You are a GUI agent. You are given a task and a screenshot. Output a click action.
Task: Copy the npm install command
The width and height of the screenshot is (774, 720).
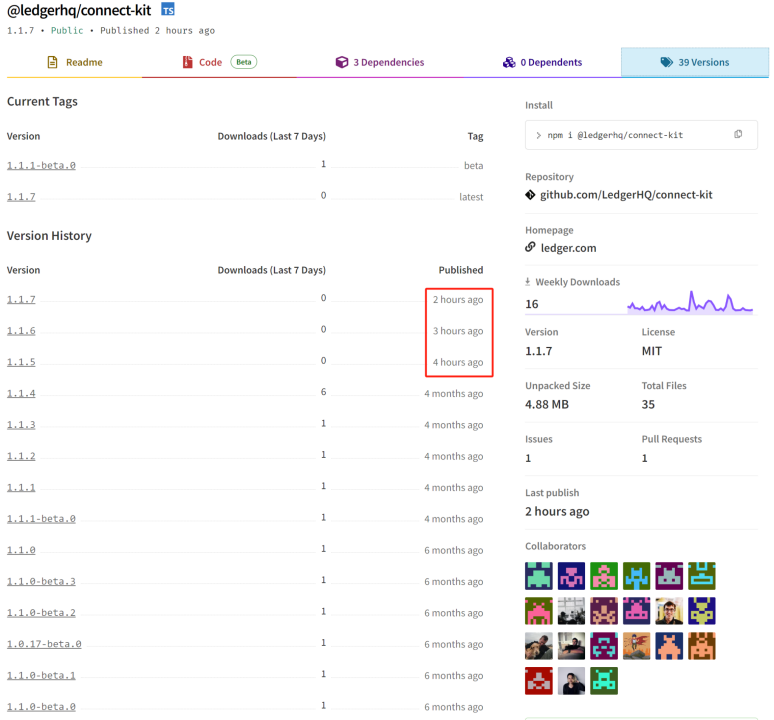tap(738, 134)
